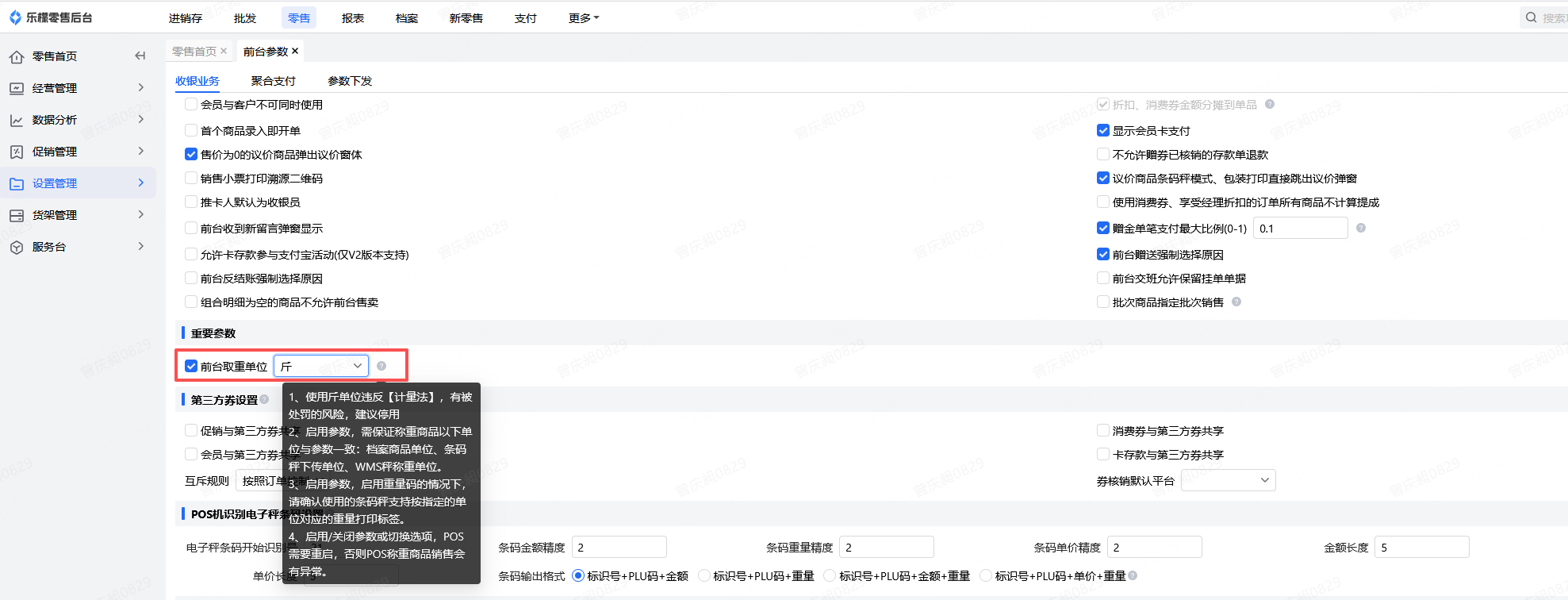Open the 批发 top menu
Image resolution: width=1568 pixels, height=600 pixels.
pos(245,17)
